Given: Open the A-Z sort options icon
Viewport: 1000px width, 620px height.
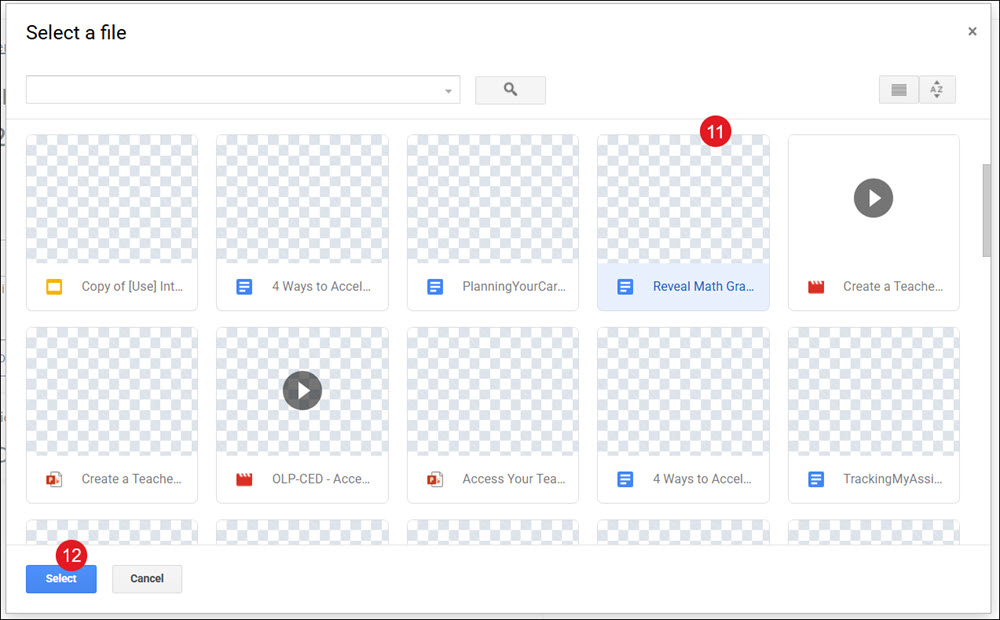Looking at the screenshot, I should click(x=937, y=90).
